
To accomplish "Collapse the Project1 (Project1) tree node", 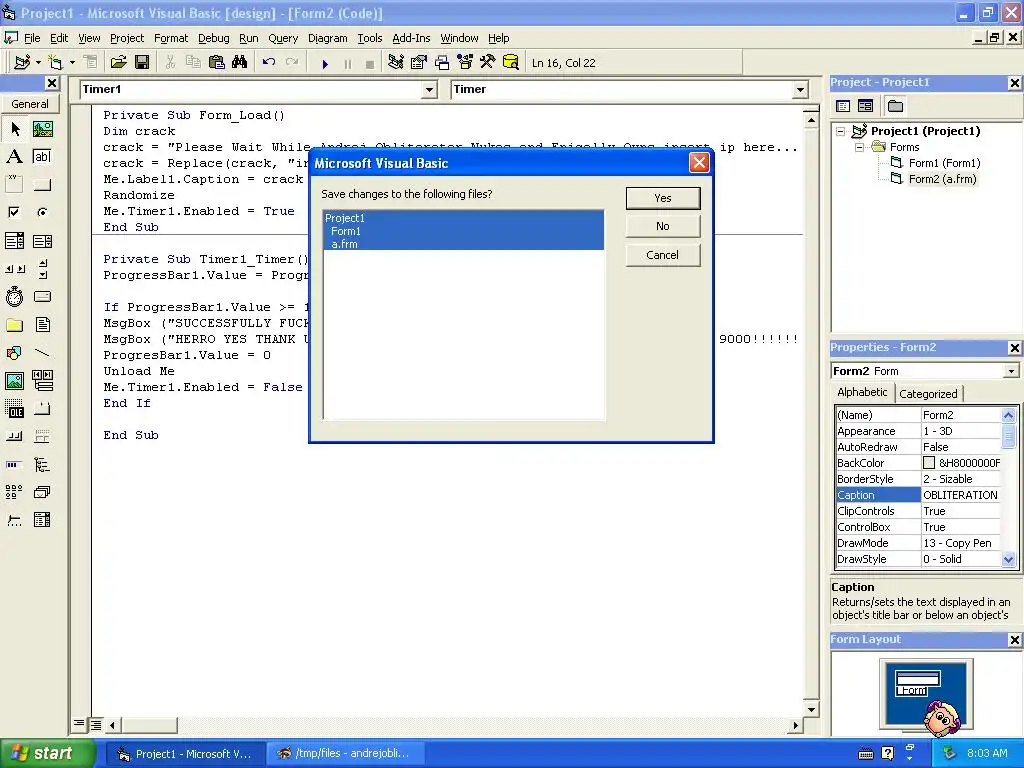I will pos(841,131).
